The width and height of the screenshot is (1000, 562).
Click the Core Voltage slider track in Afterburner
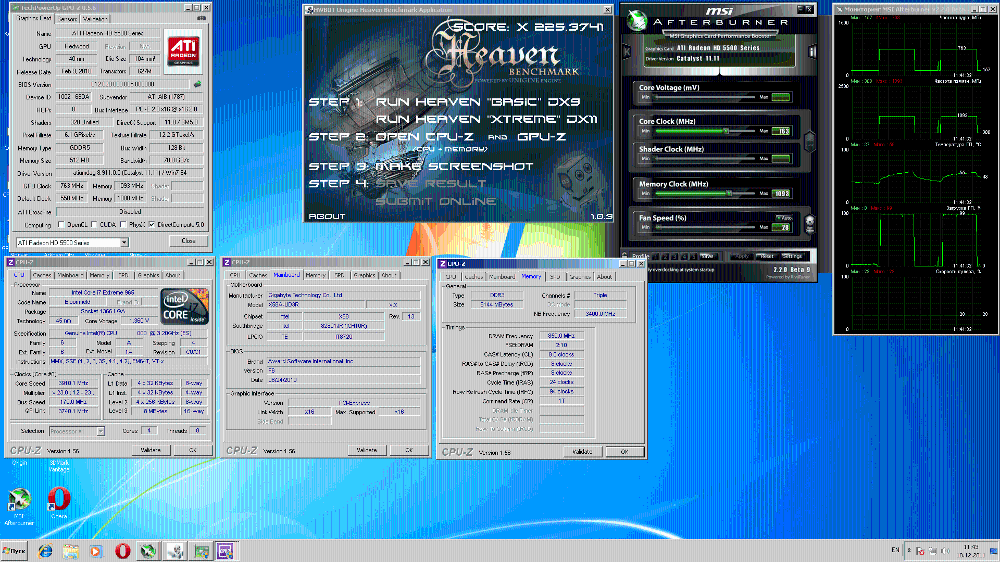click(x=705, y=97)
